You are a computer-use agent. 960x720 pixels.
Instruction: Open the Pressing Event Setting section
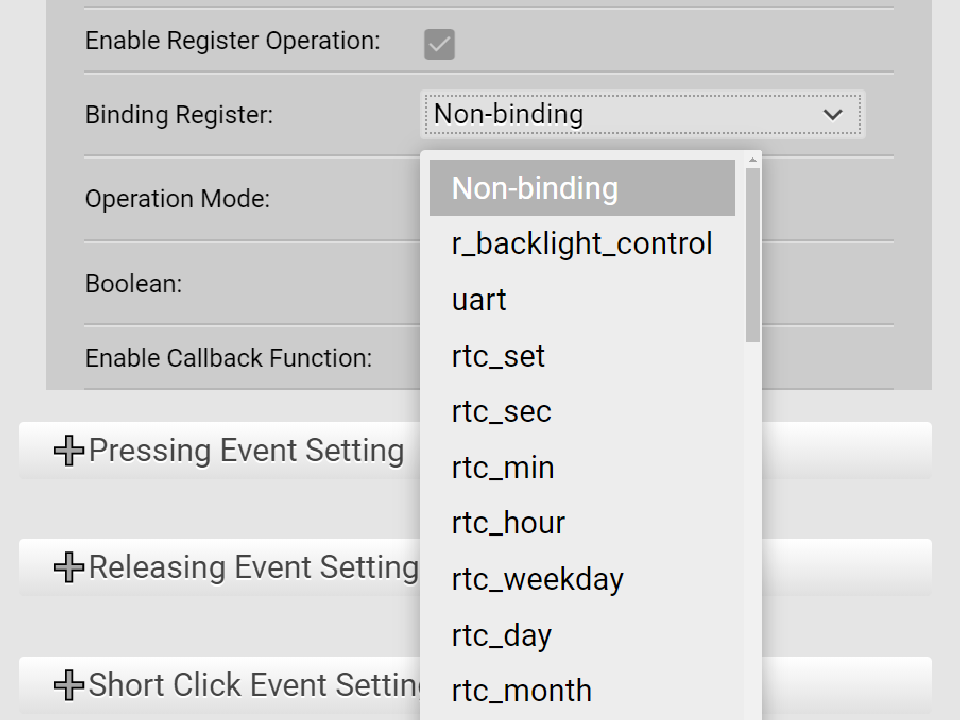(246, 451)
